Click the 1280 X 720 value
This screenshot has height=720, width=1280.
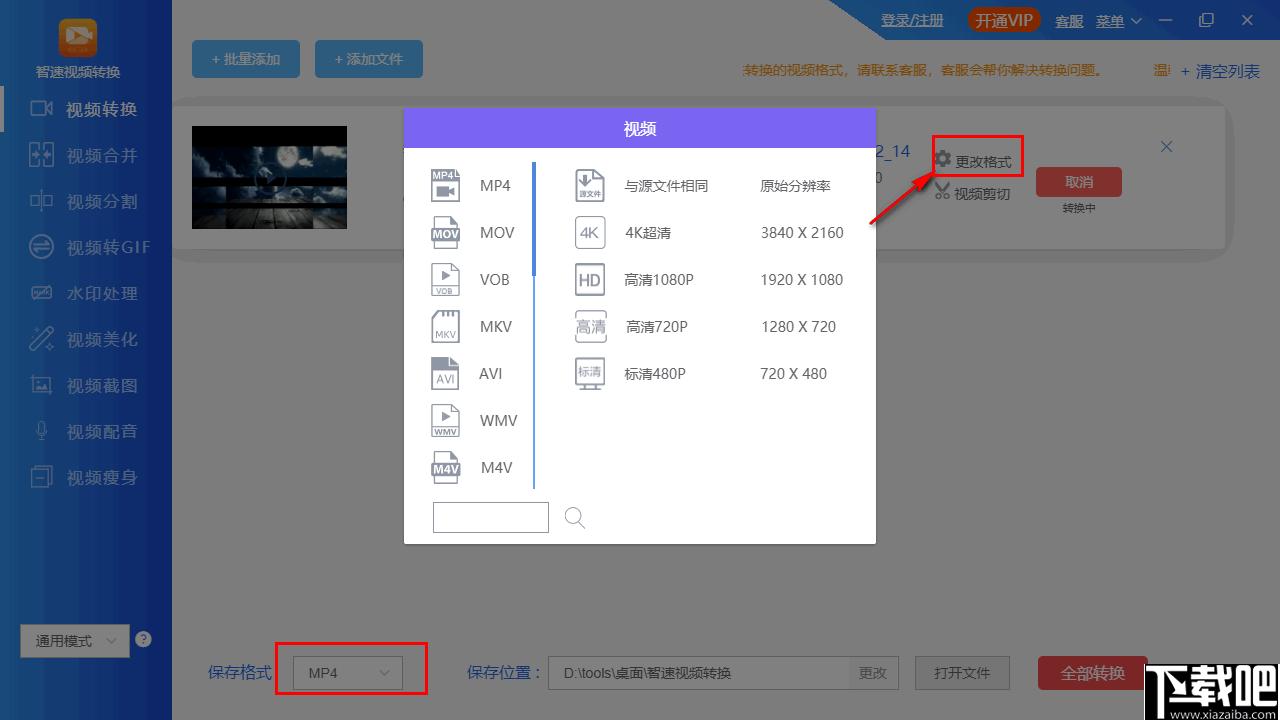coord(798,327)
